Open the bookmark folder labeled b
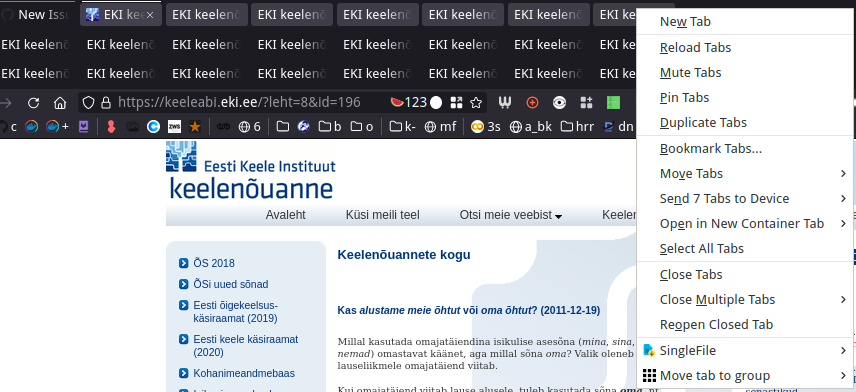The height and width of the screenshot is (392, 856). pyautogui.click(x=330, y=127)
